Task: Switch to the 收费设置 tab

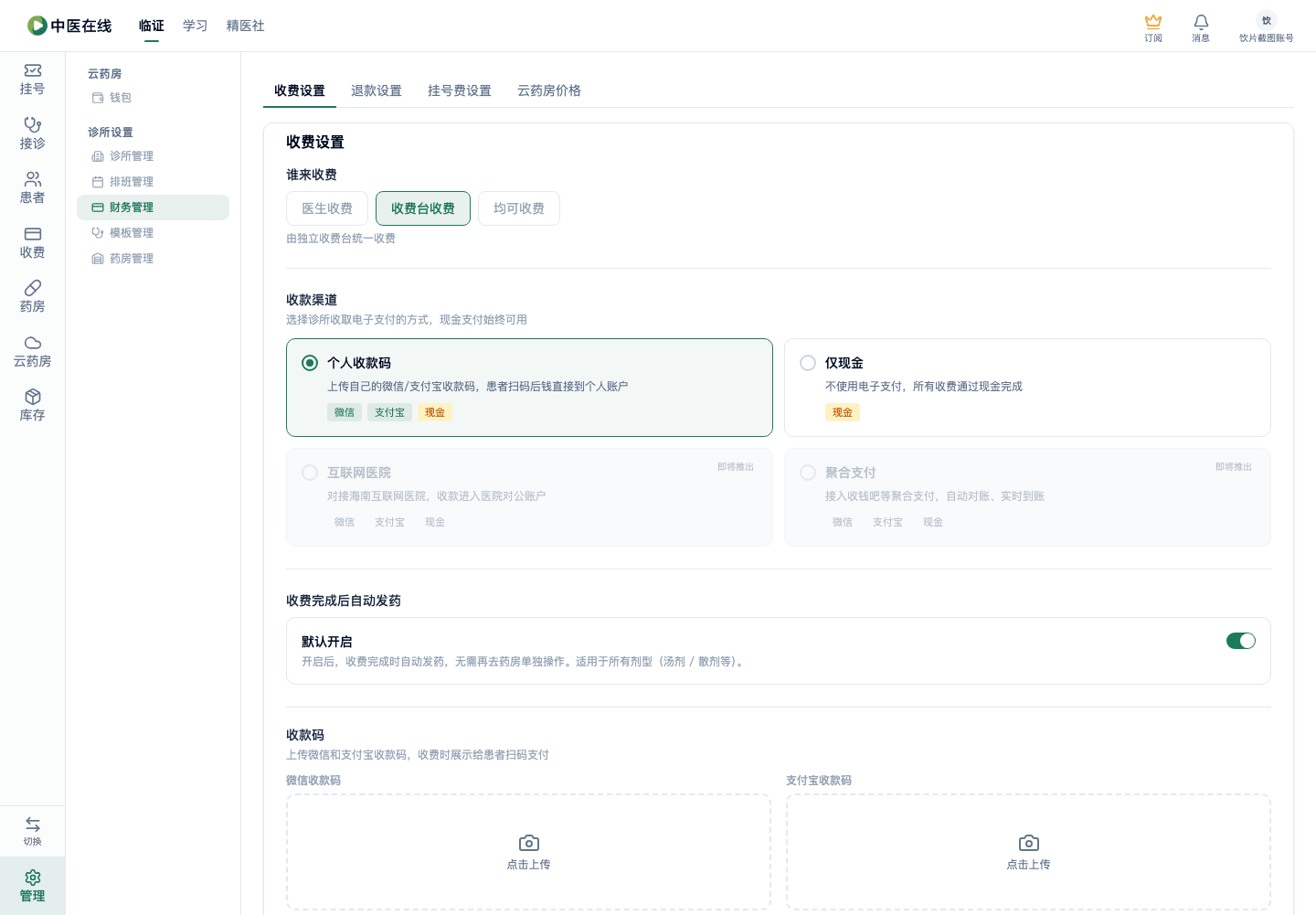Action: tap(300, 90)
